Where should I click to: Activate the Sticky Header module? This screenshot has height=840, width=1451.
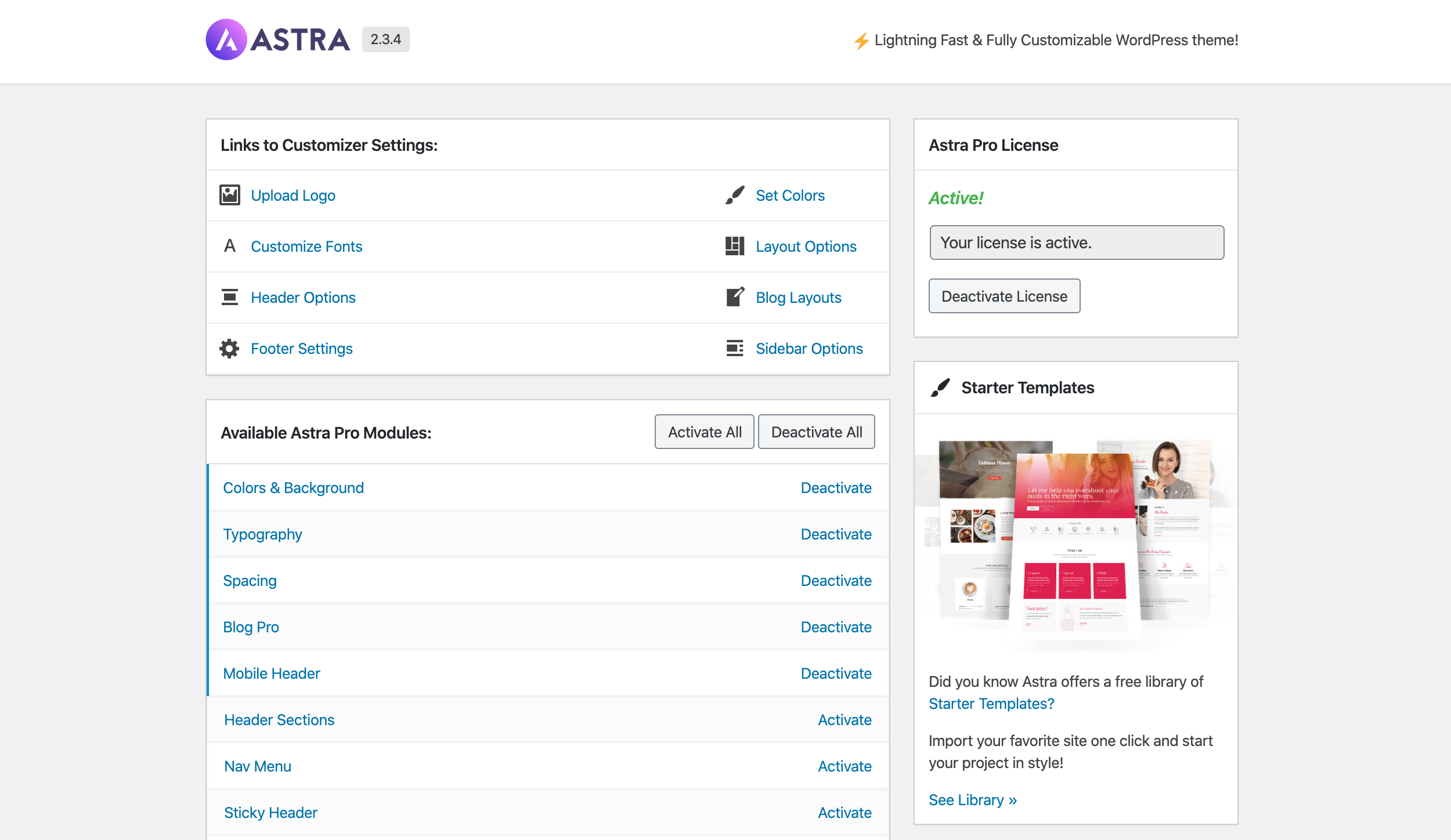coord(844,813)
